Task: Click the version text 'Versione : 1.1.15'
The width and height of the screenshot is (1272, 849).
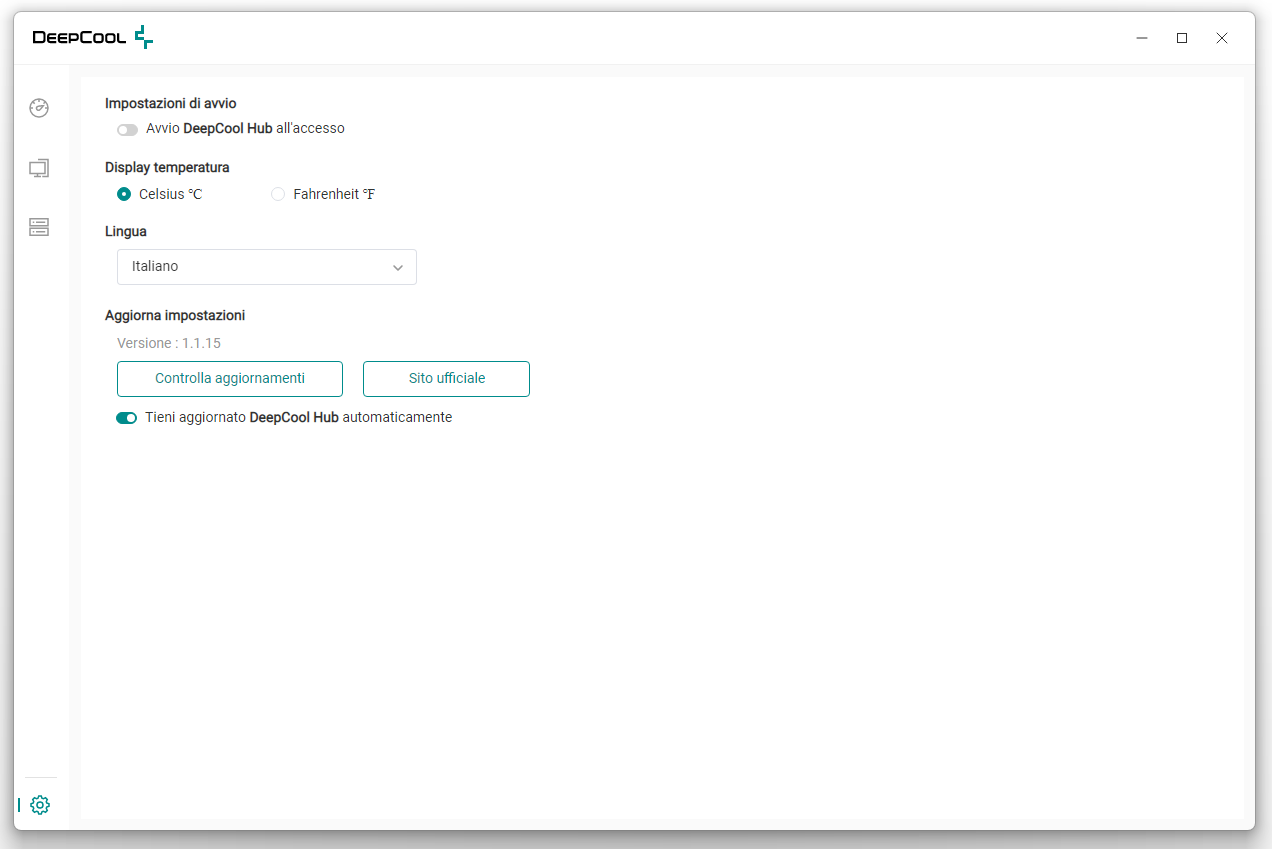Action: click(x=169, y=343)
